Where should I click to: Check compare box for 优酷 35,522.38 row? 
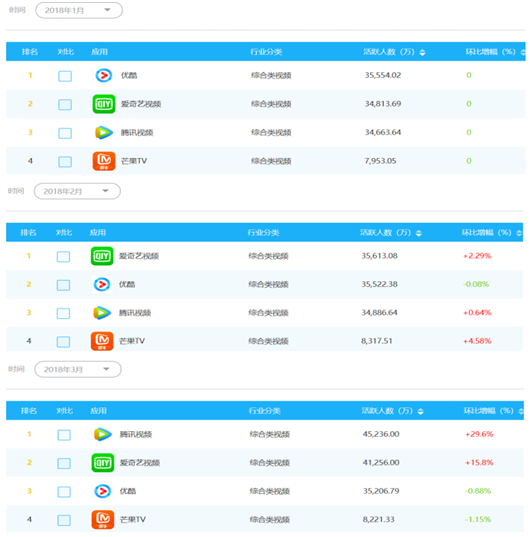tap(63, 285)
